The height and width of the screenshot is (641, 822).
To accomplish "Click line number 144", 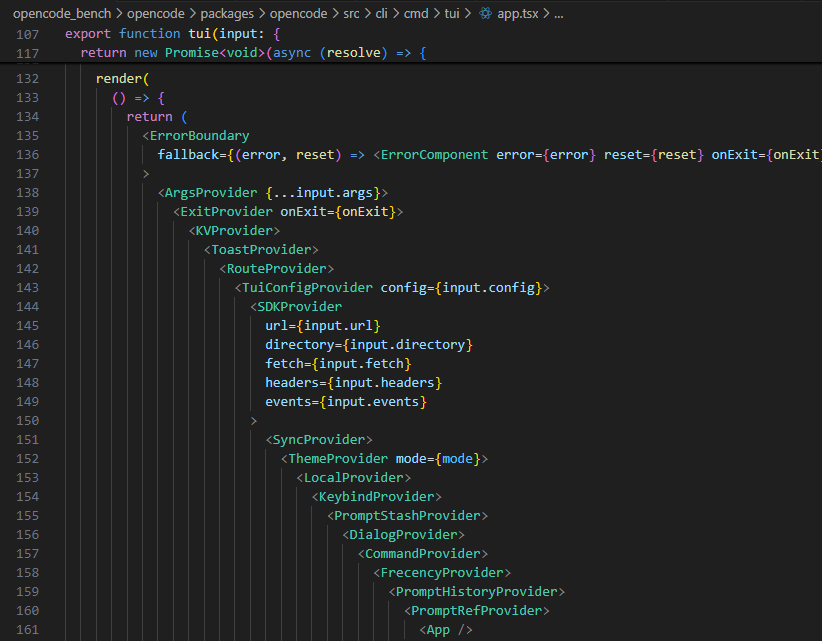I will pyautogui.click(x=27, y=307).
